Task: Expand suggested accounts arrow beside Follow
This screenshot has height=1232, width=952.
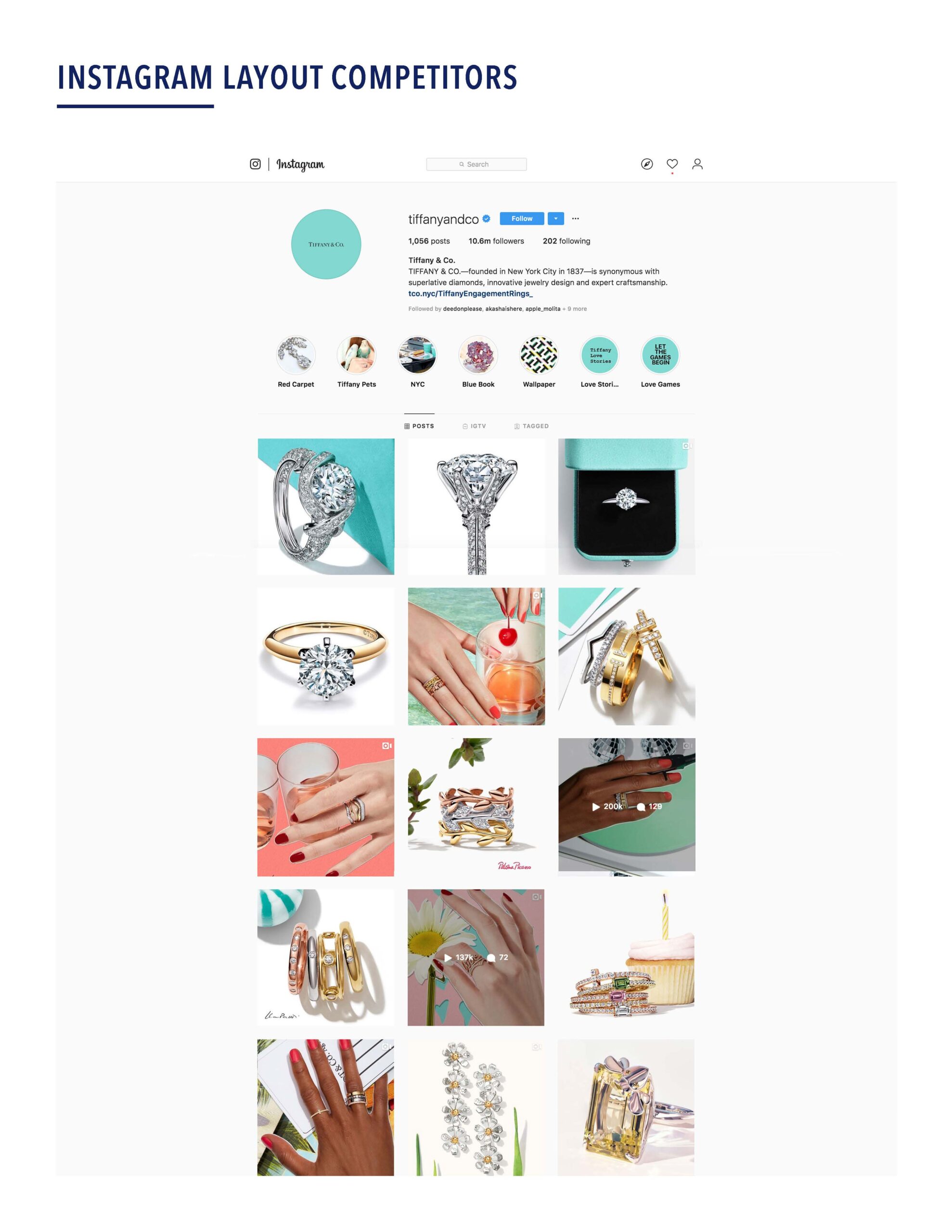Action: 555,218
